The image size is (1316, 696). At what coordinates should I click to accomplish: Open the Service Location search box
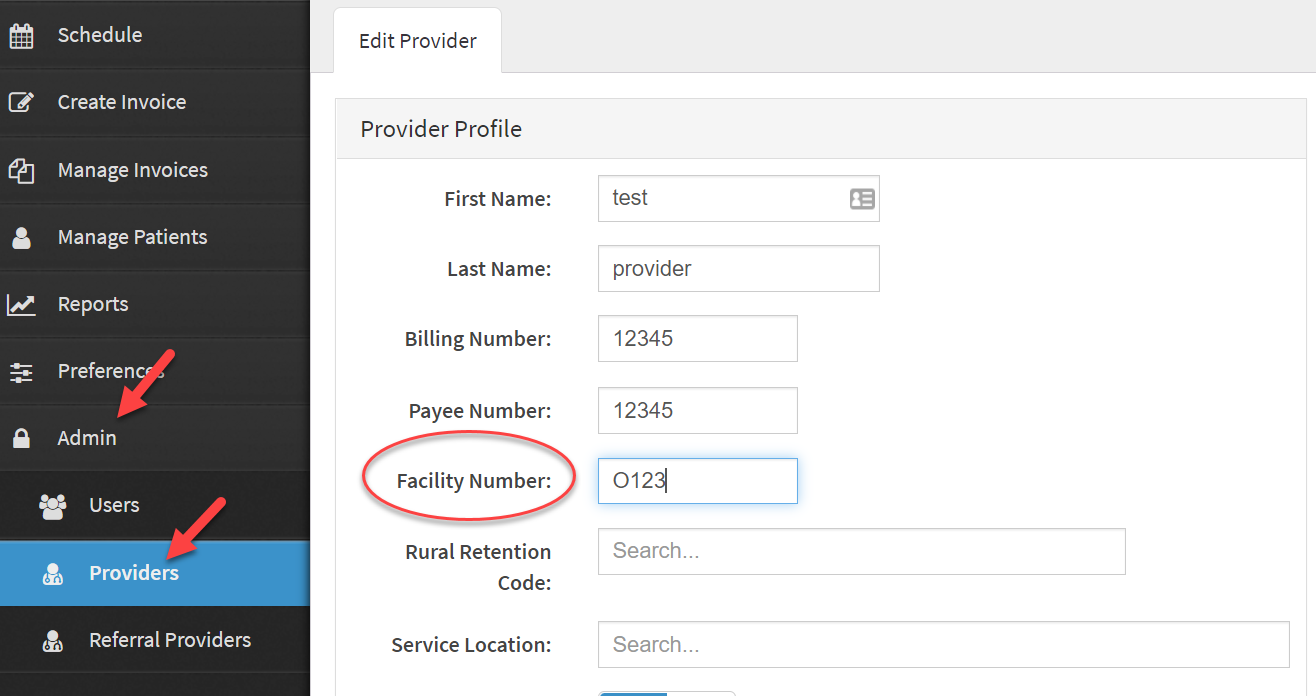943,644
